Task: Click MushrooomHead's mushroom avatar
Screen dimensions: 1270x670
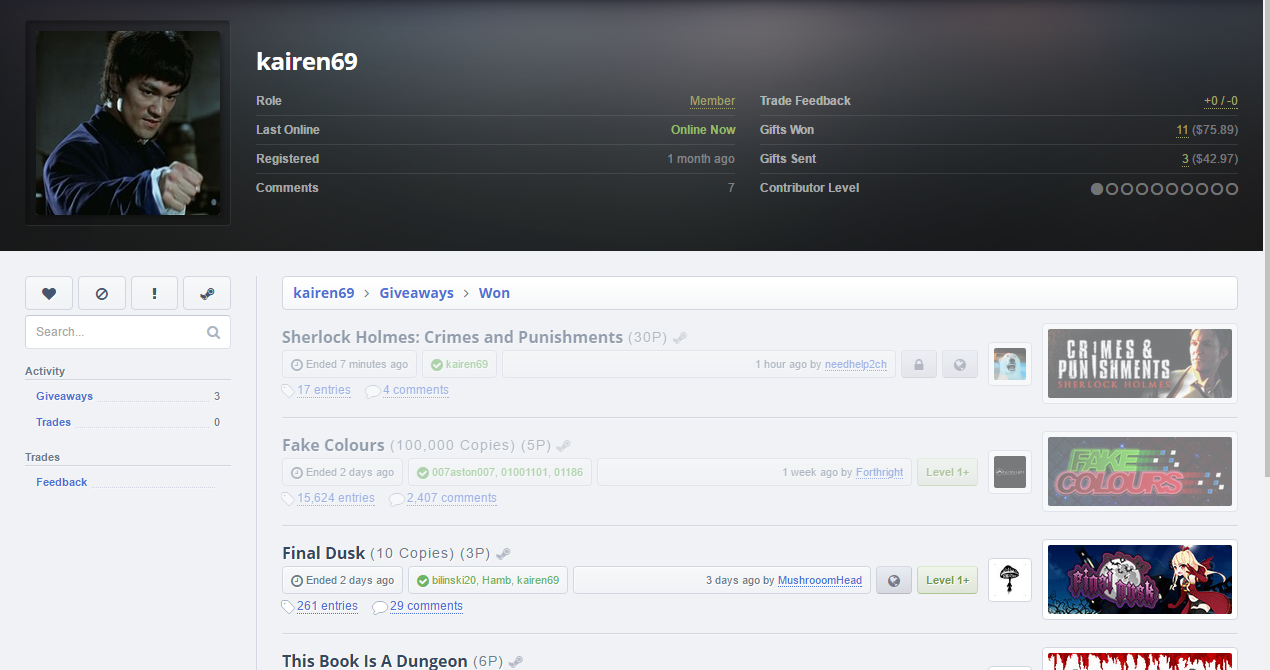Action: point(1010,580)
